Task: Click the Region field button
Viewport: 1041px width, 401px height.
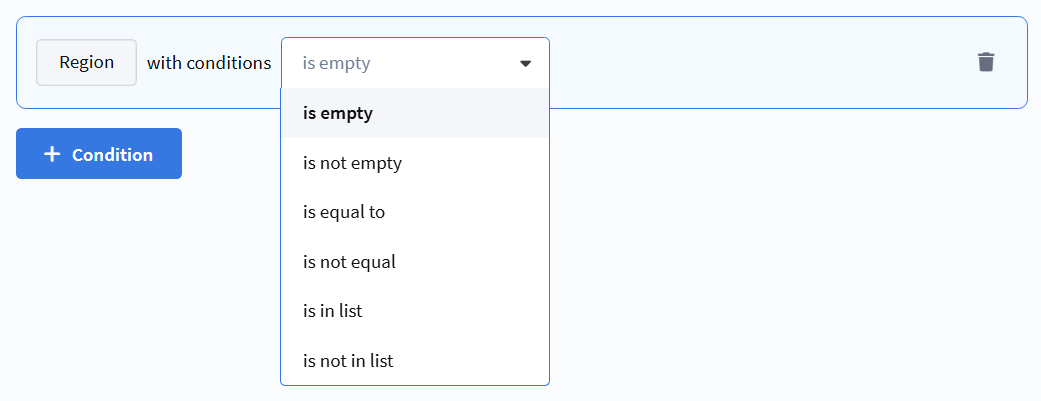Action: pos(86,62)
